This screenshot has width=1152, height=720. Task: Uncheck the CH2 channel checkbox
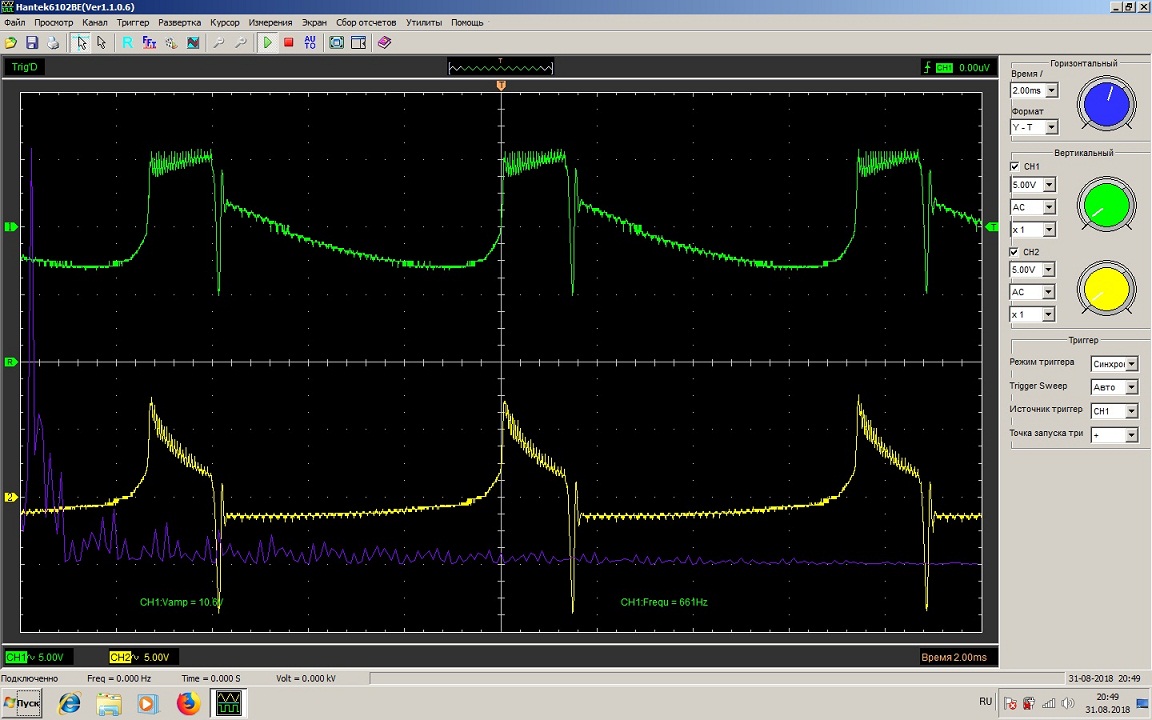[1015, 252]
